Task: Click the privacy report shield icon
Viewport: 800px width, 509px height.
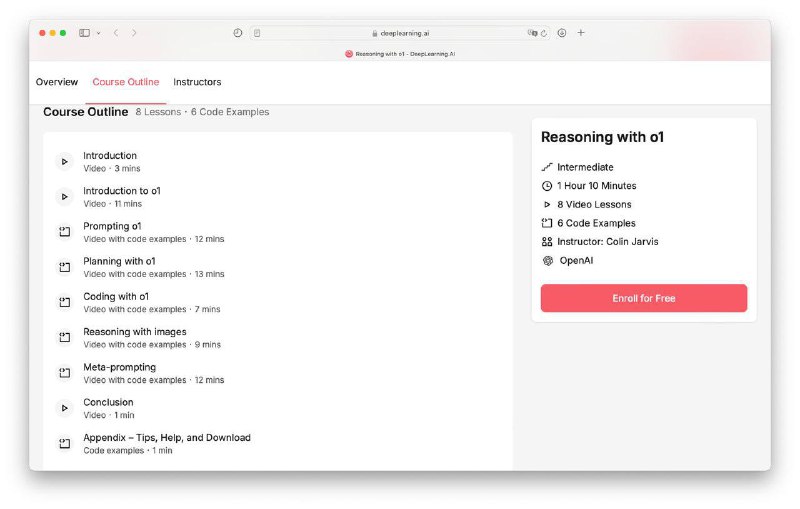Action: 238,33
